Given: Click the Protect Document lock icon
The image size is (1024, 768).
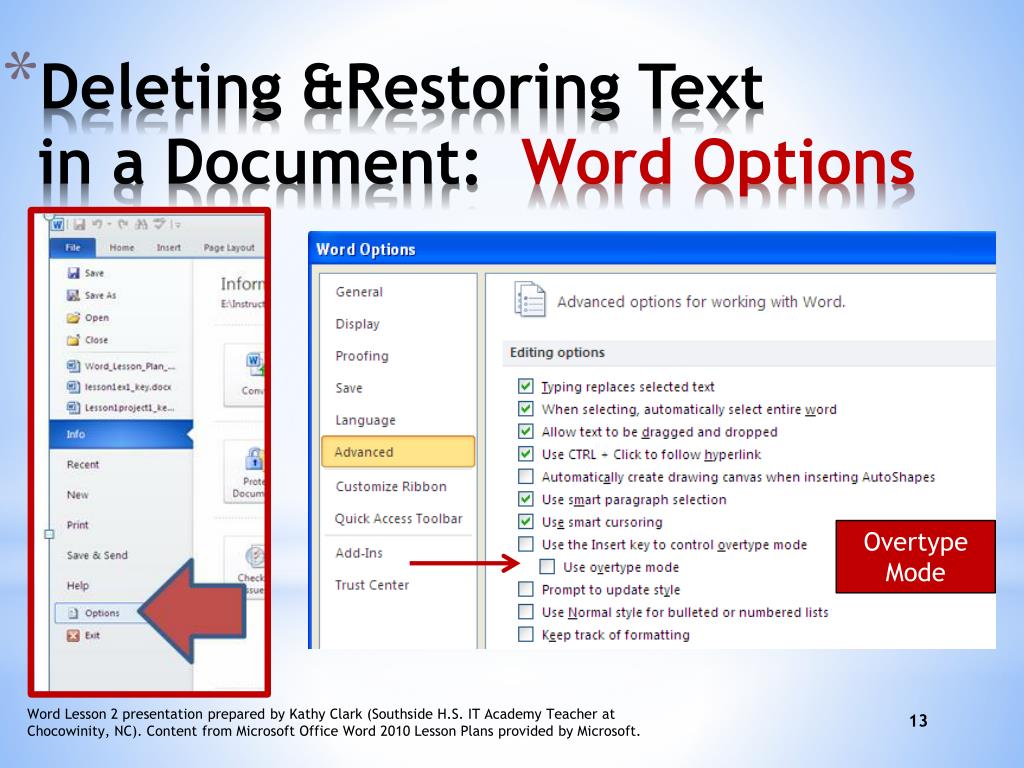Looking at the screenshot, I should (254, 458).
